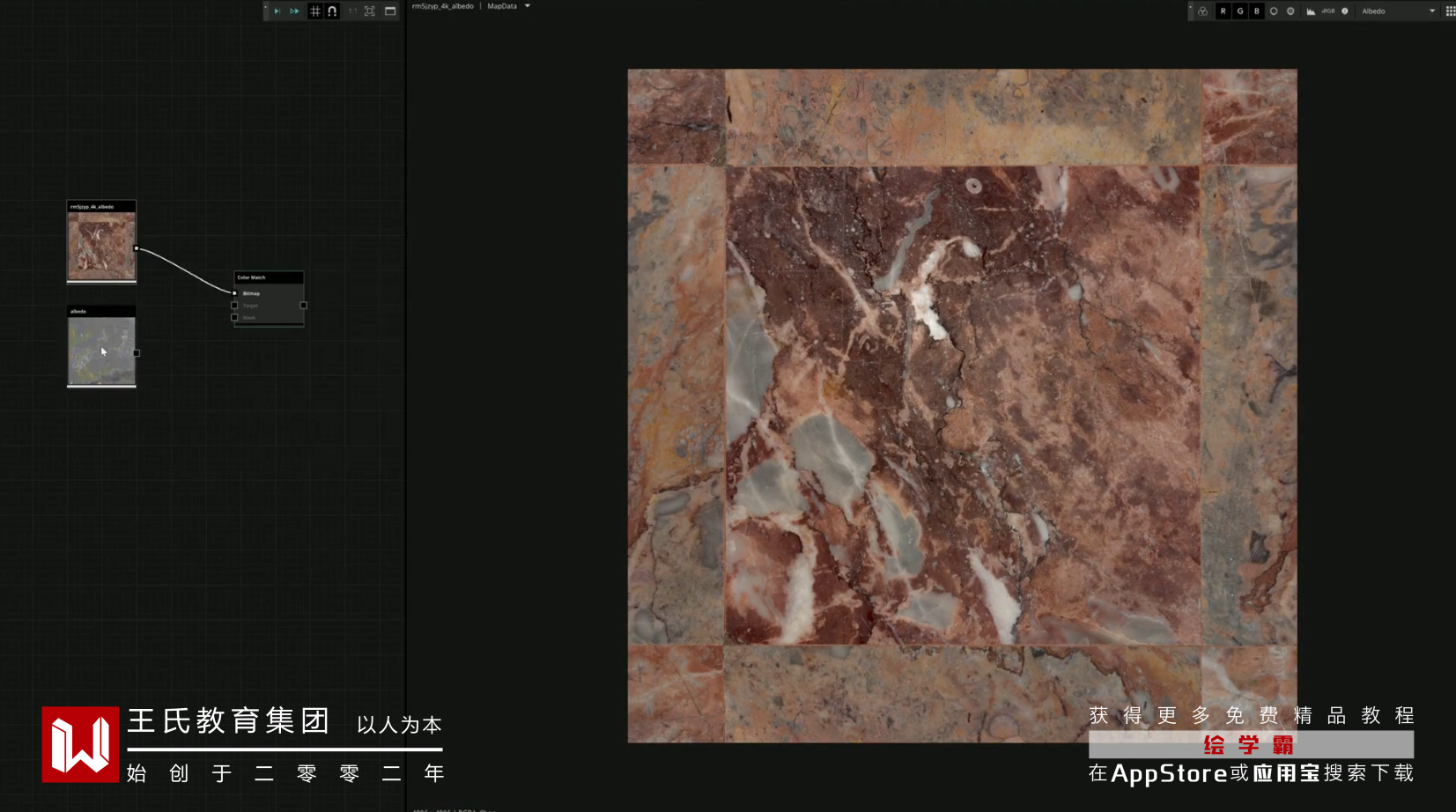Toggle the grid display in graph toolbar
The height and width of the screenshot is (812, 1456).
[x=315, y=11]
